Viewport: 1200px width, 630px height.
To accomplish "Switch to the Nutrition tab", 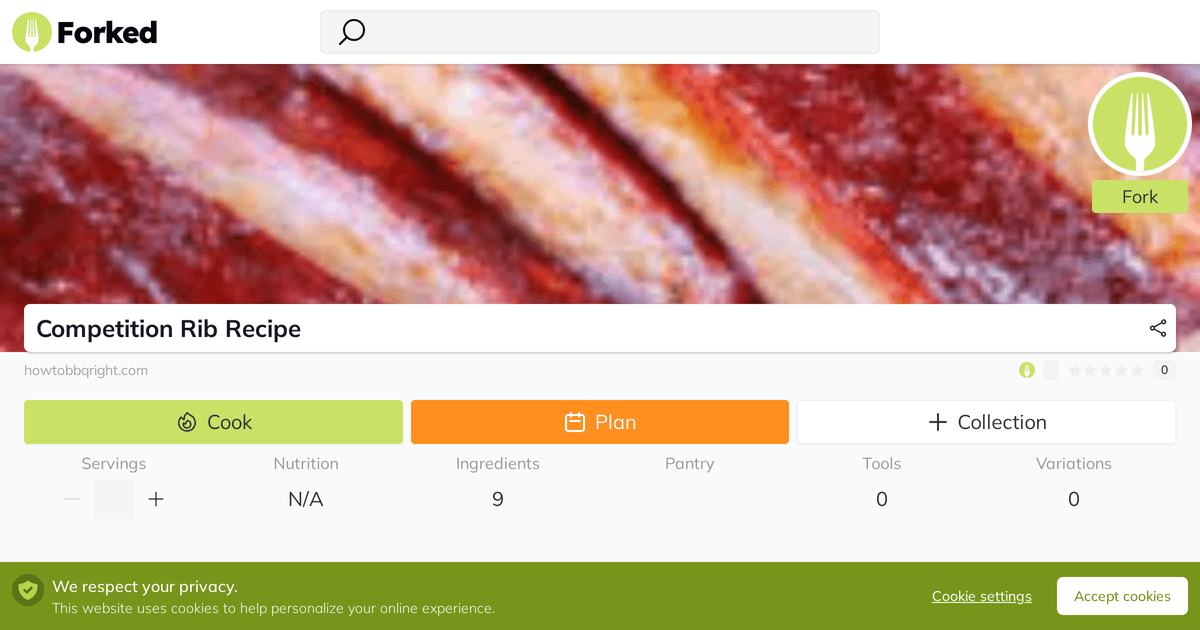I will tap(305, 481).
